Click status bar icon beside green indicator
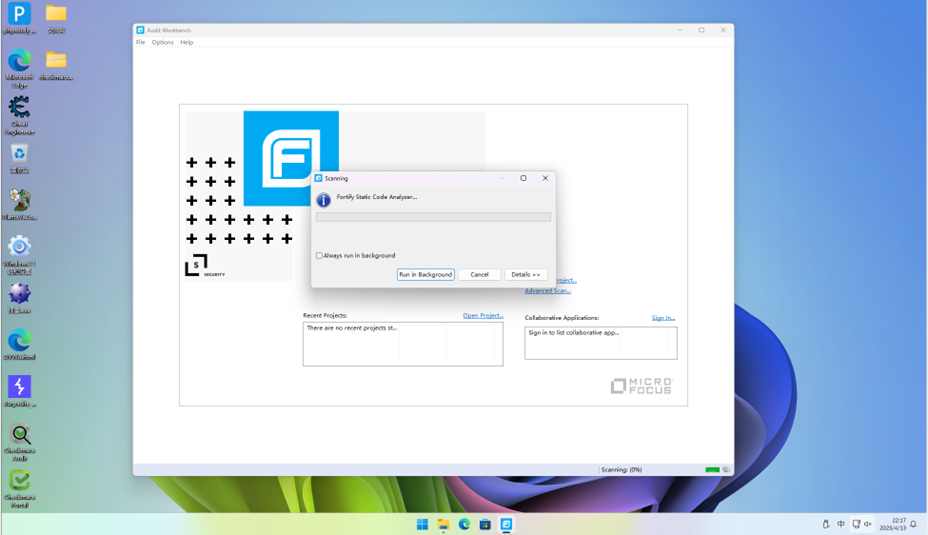This screenshot has width=928, height=535. [726, 470]
